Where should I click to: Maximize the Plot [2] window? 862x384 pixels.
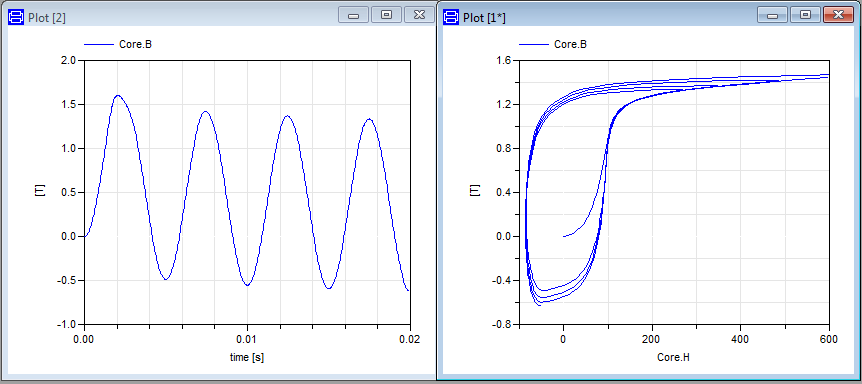click(386, 15)
